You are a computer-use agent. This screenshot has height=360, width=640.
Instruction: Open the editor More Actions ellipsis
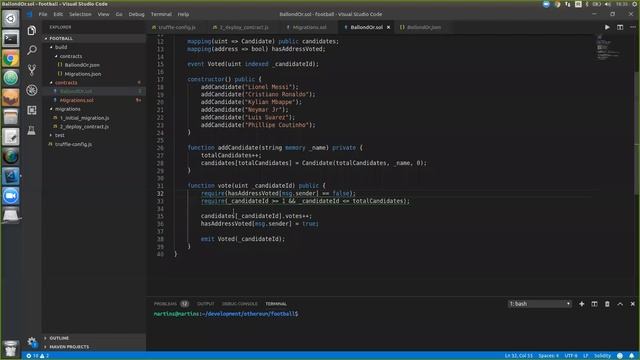[632, 27]
